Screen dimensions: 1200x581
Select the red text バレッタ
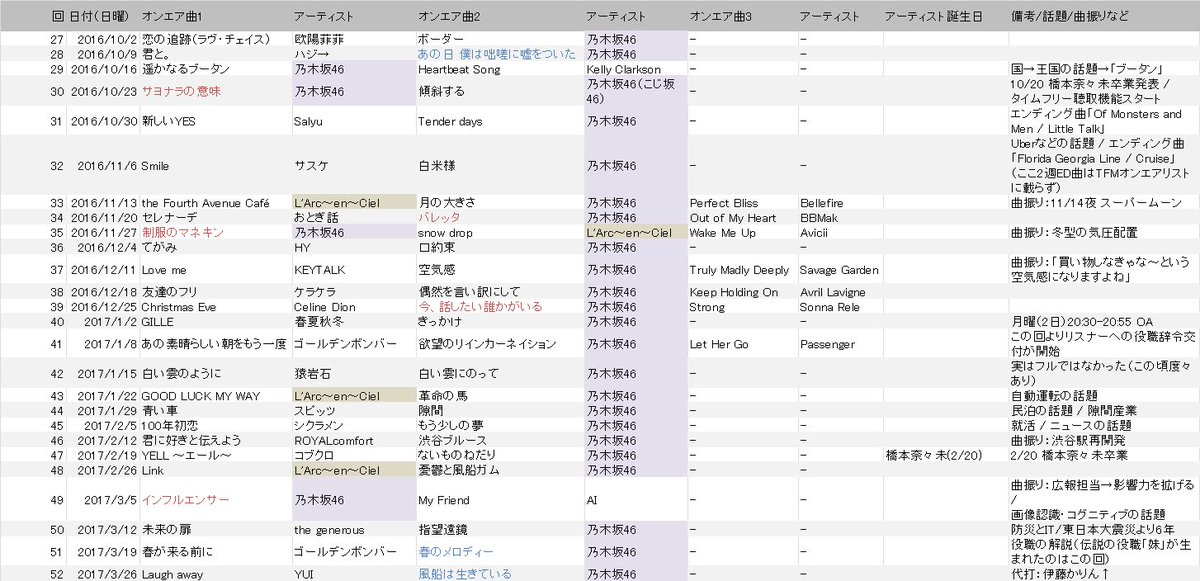[439, 217]
